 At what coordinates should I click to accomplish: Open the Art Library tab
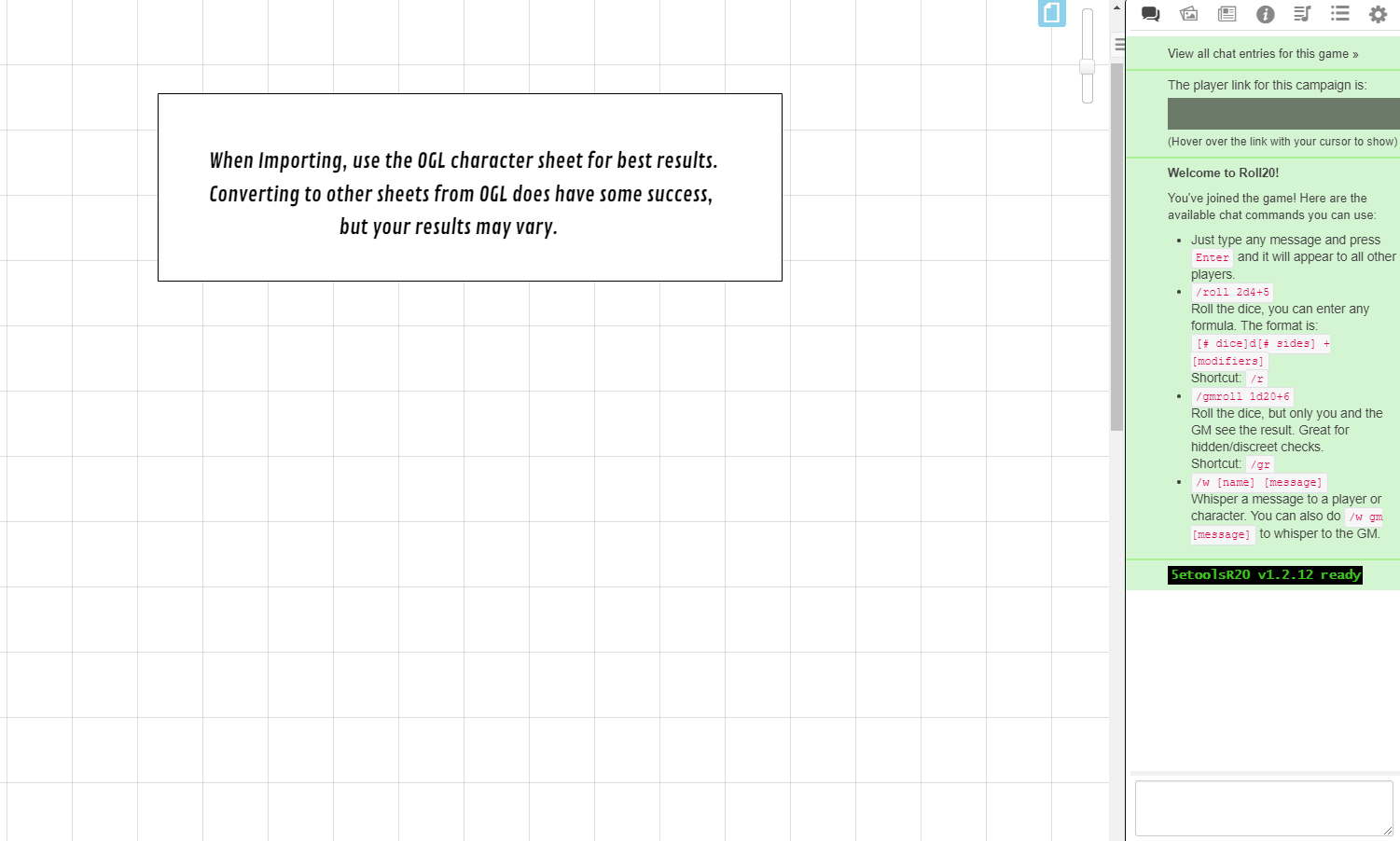pyautogui.click(x=1188, y=14)
